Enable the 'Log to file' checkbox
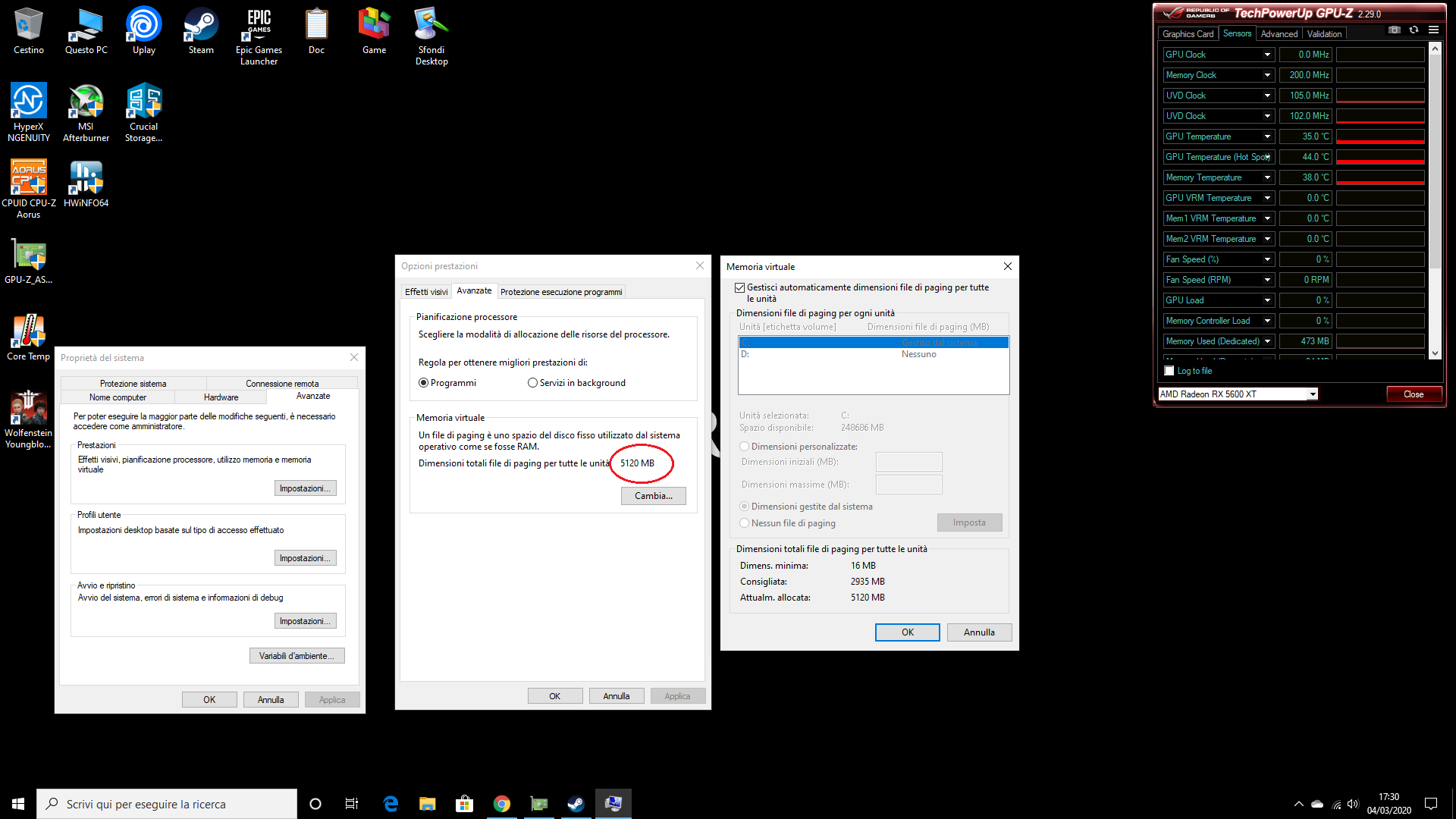Screen dimensions: 1456x819 (x=1169, y=371)
